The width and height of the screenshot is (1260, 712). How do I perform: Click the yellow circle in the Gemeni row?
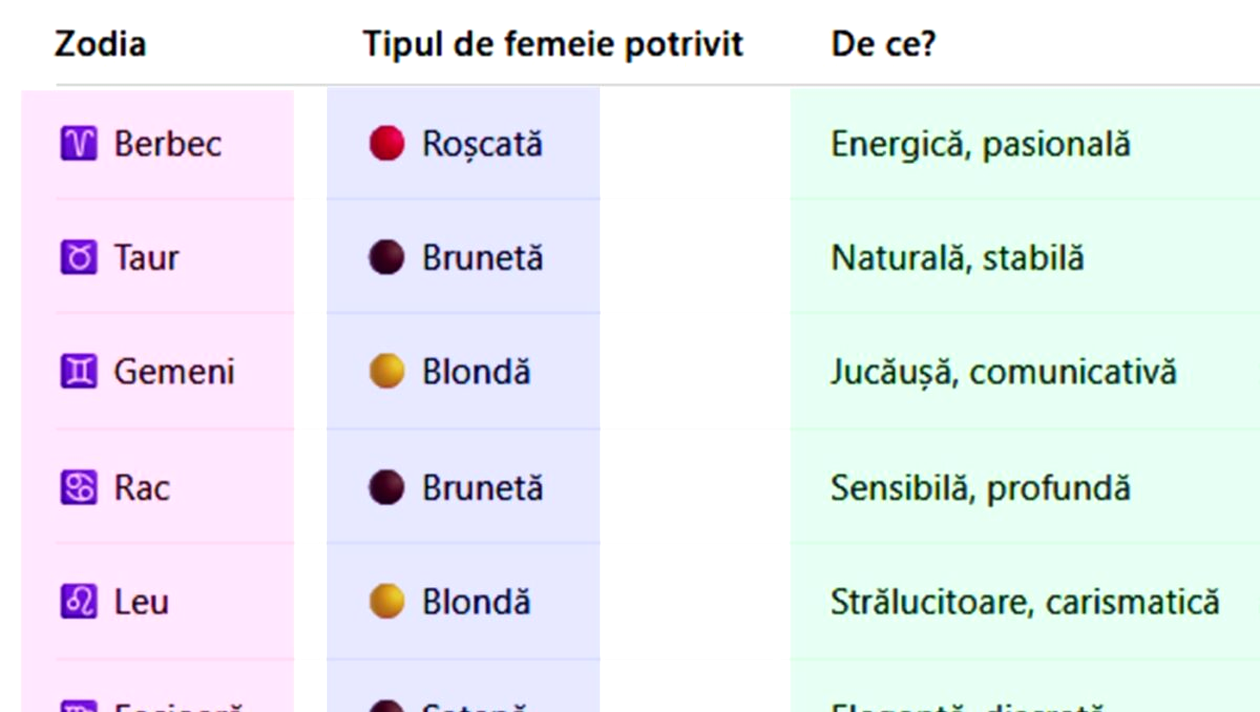click(x=387, y=372)
